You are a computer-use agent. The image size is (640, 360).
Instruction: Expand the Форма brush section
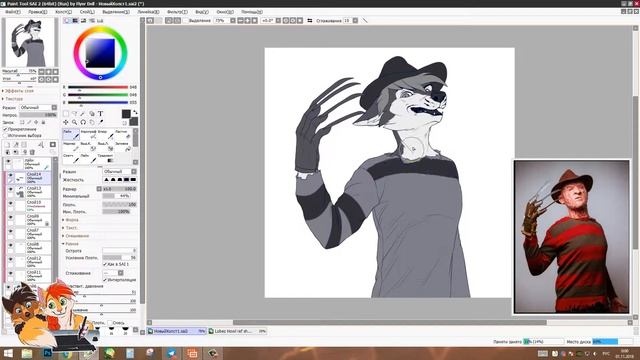pyautogui.click(x=71, y=220)
